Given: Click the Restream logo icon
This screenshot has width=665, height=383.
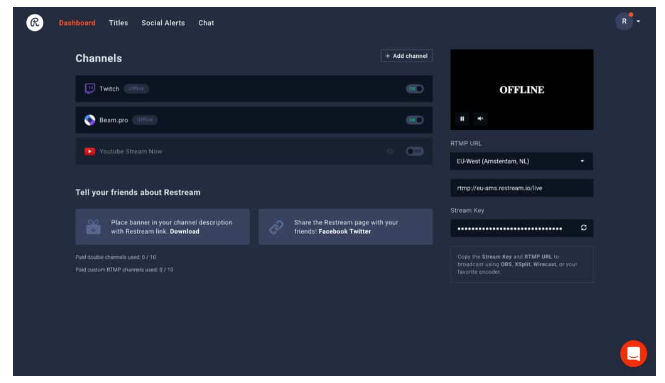Looking at the screenshot, I should (35, 22).
